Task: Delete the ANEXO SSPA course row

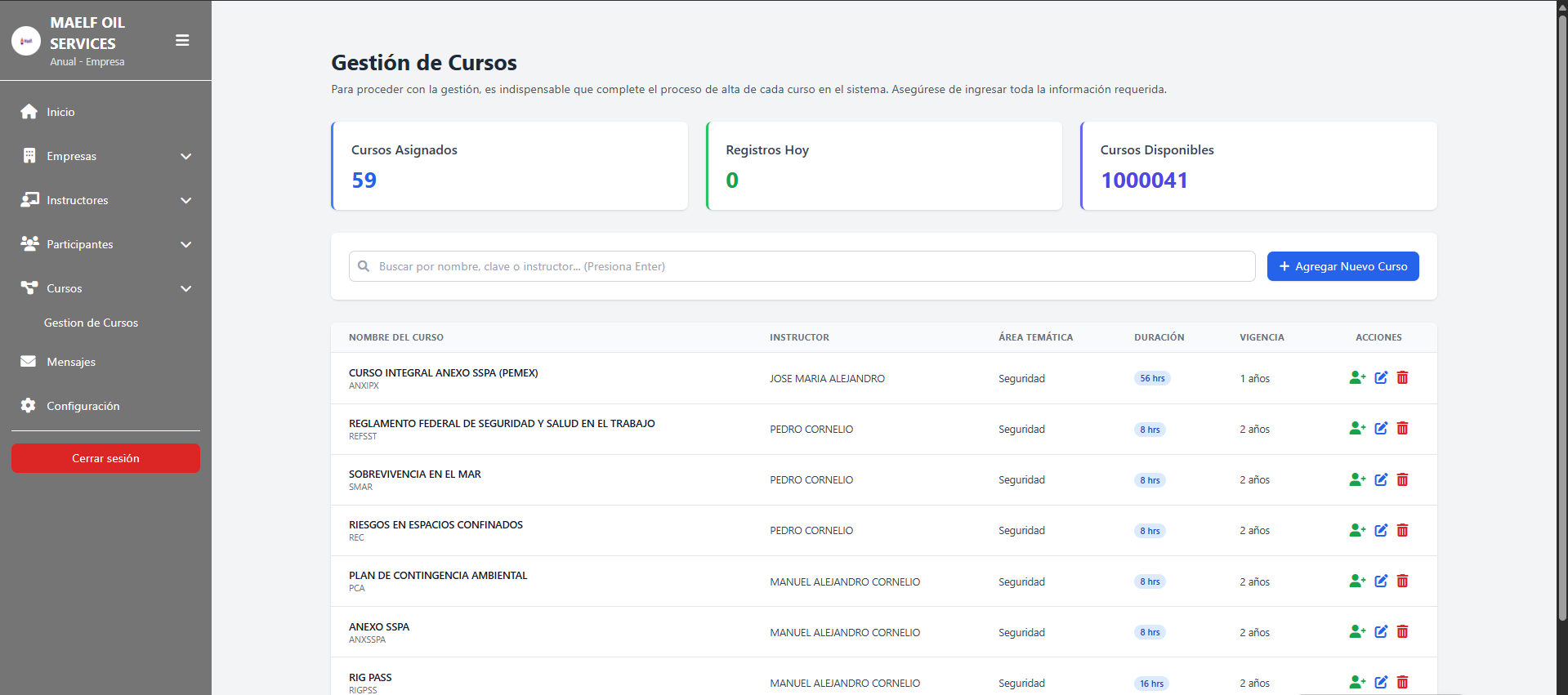Action: pyautogui.click(x=1402, y=631)
